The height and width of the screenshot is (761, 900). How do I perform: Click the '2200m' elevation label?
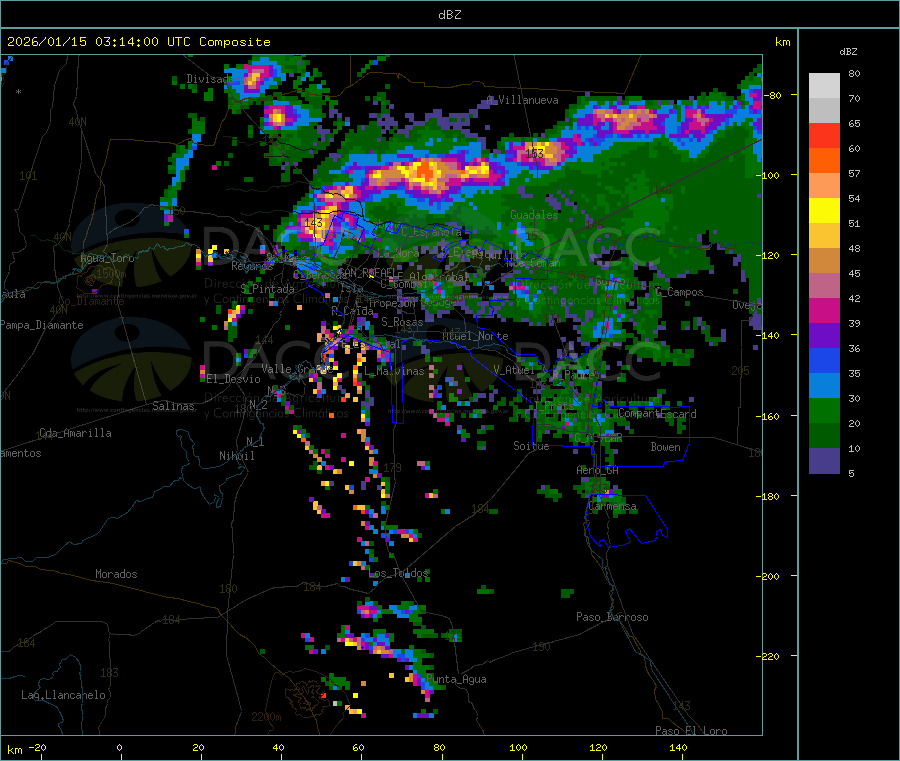click(266, 717)
